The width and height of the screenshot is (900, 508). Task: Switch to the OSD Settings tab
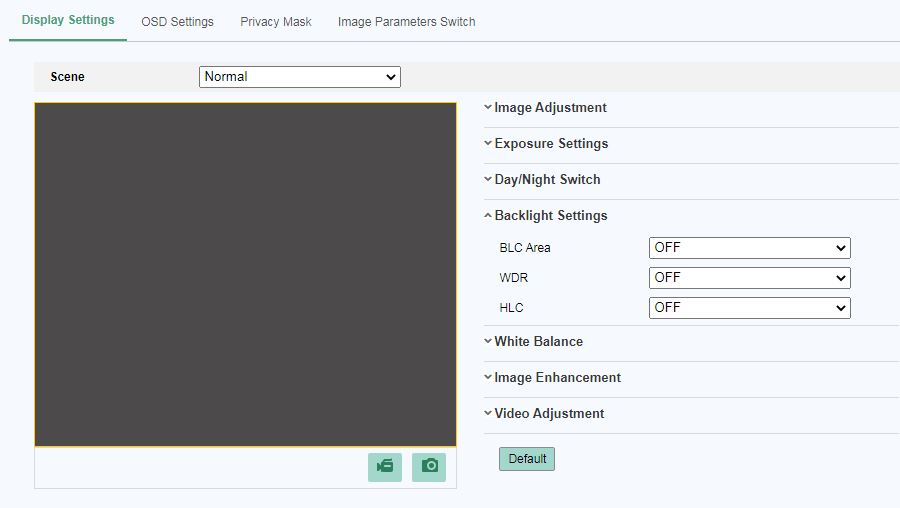coord(177,21)
